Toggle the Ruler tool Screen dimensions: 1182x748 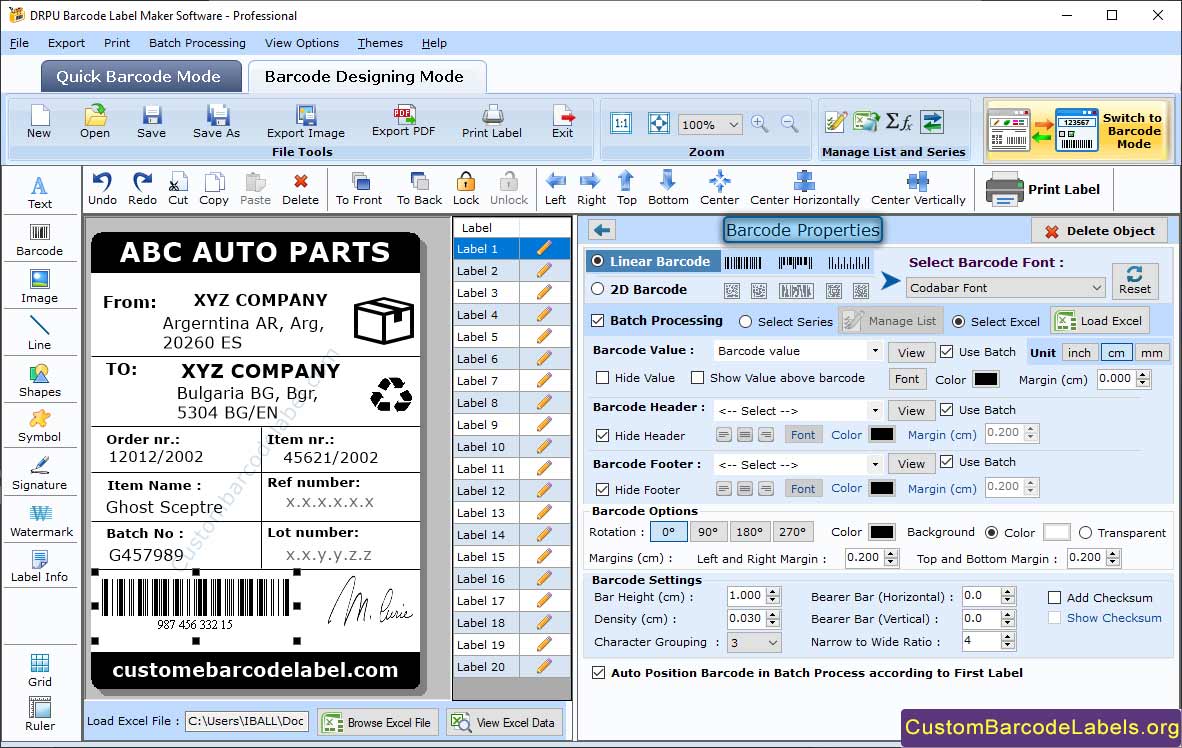(39, 714)
